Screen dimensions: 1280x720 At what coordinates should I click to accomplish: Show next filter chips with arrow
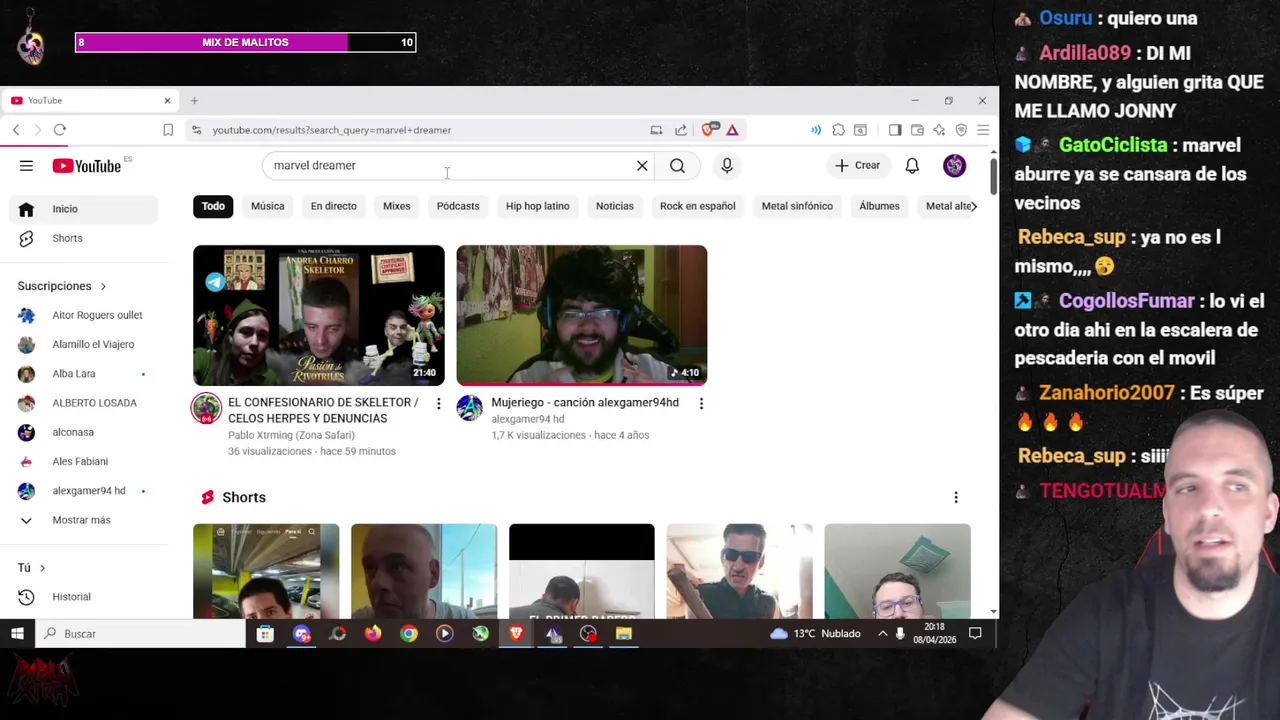pos(973,206)
